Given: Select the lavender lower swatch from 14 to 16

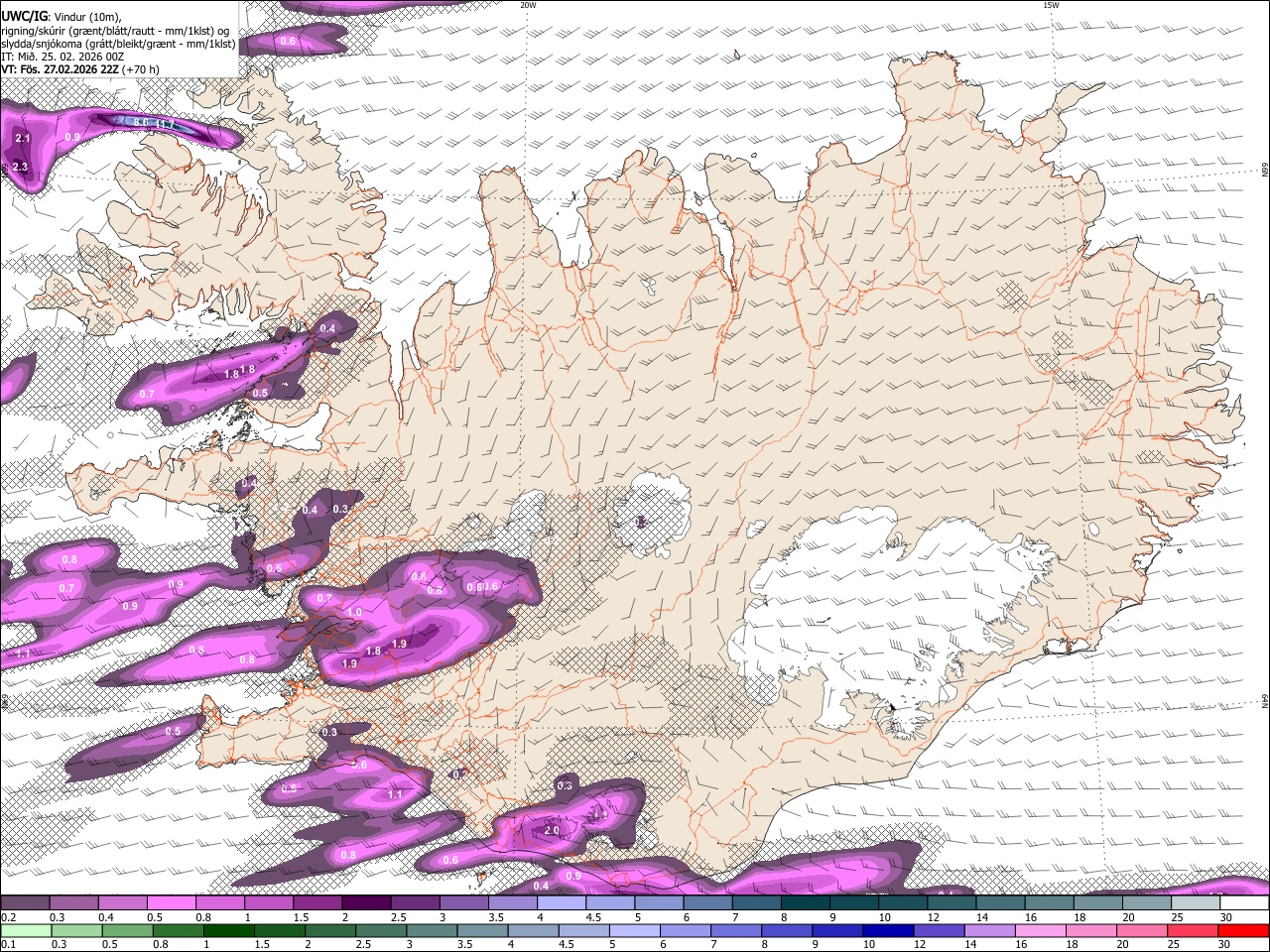Looking at the screenshot, I should [x=991, y=930].
